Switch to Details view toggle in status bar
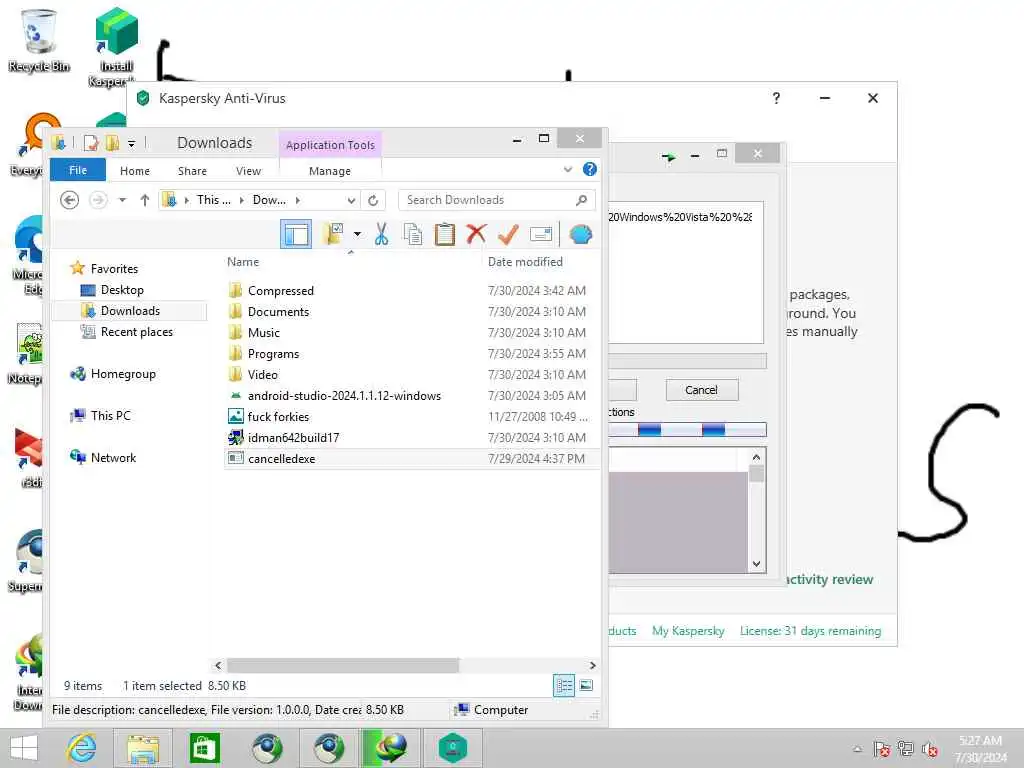Viewport: 1024px width, 768px height. coord(564,686)
